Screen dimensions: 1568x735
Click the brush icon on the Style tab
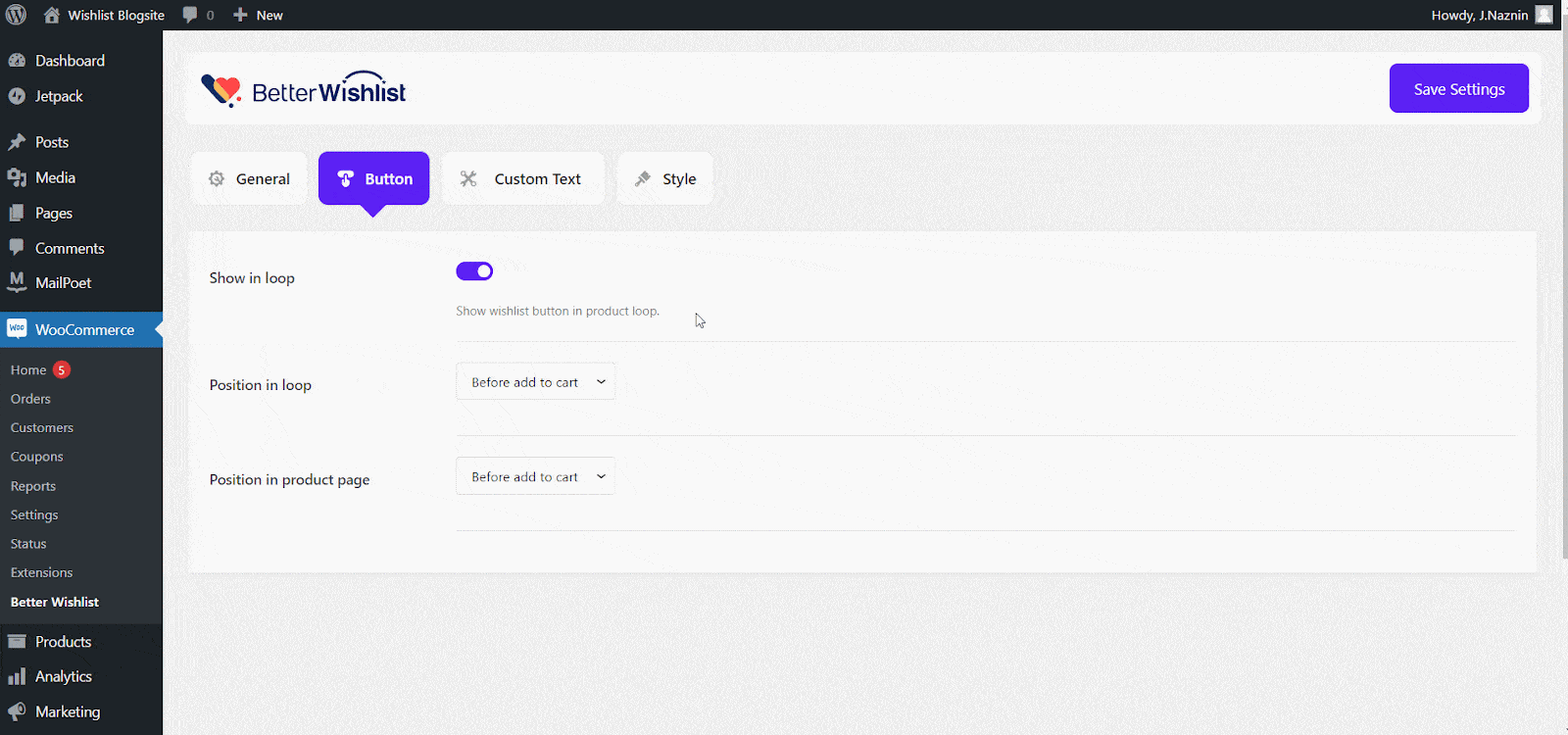click(x=643, y=178)
